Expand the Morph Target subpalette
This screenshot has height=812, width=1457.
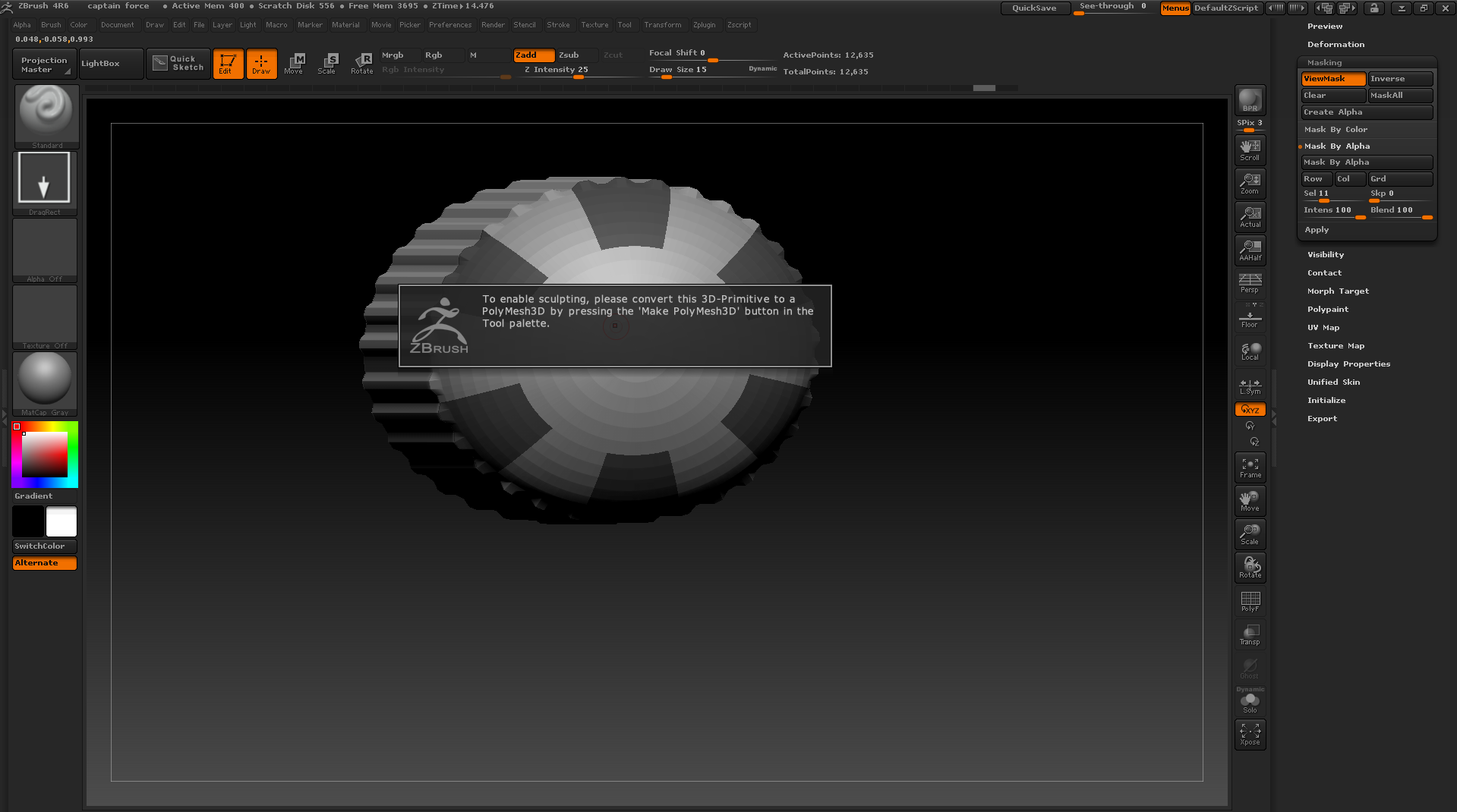1338,291
